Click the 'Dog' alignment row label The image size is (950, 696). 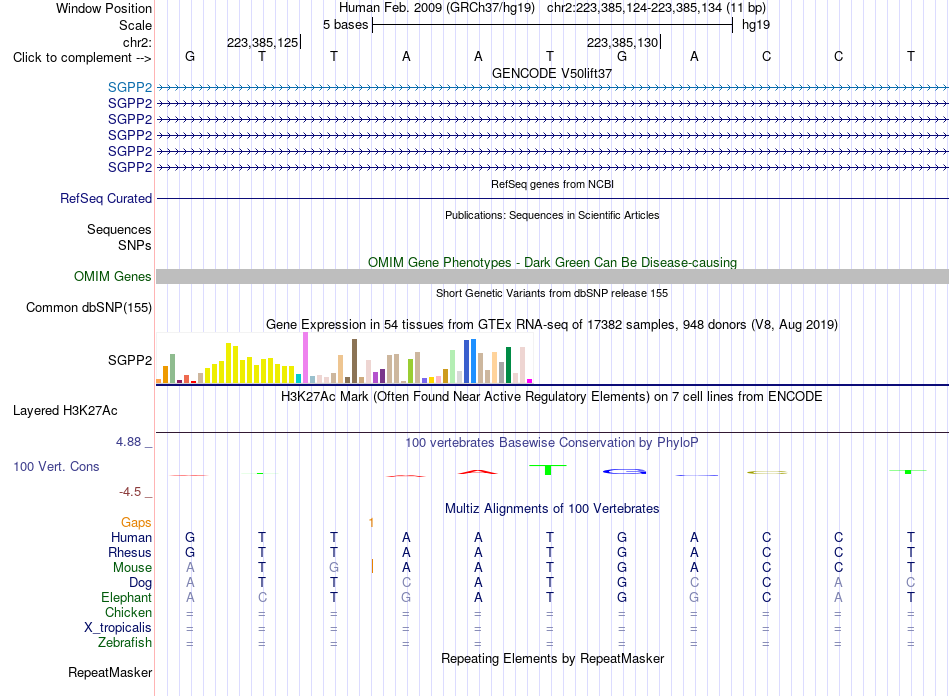point(141,583)
